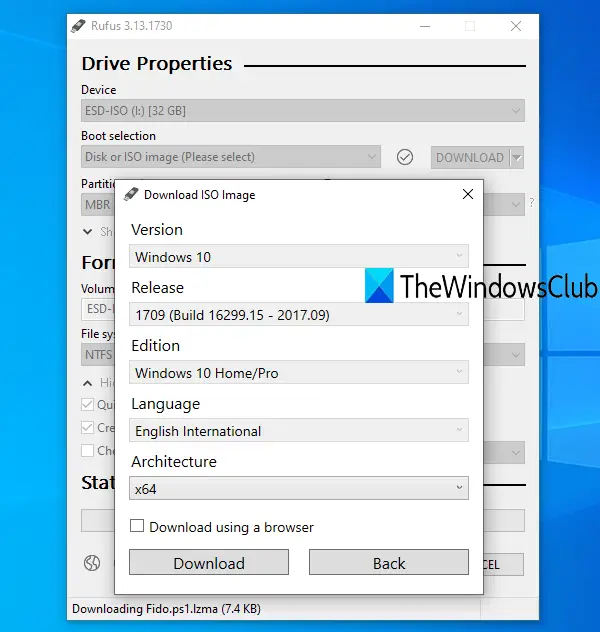
Task: Open the Language dropdown showing English International
Action: 299,430
